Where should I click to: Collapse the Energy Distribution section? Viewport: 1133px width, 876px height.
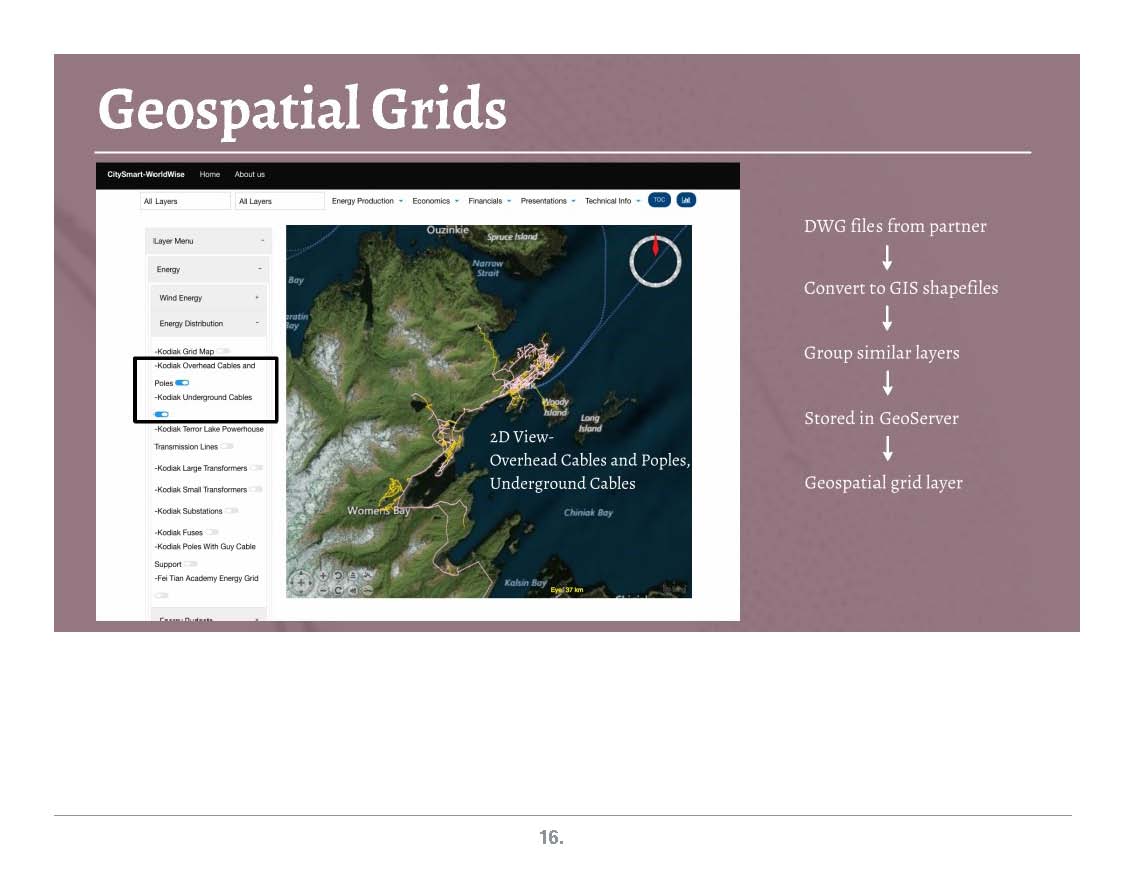pyautogui.click(x=208, y=324)
